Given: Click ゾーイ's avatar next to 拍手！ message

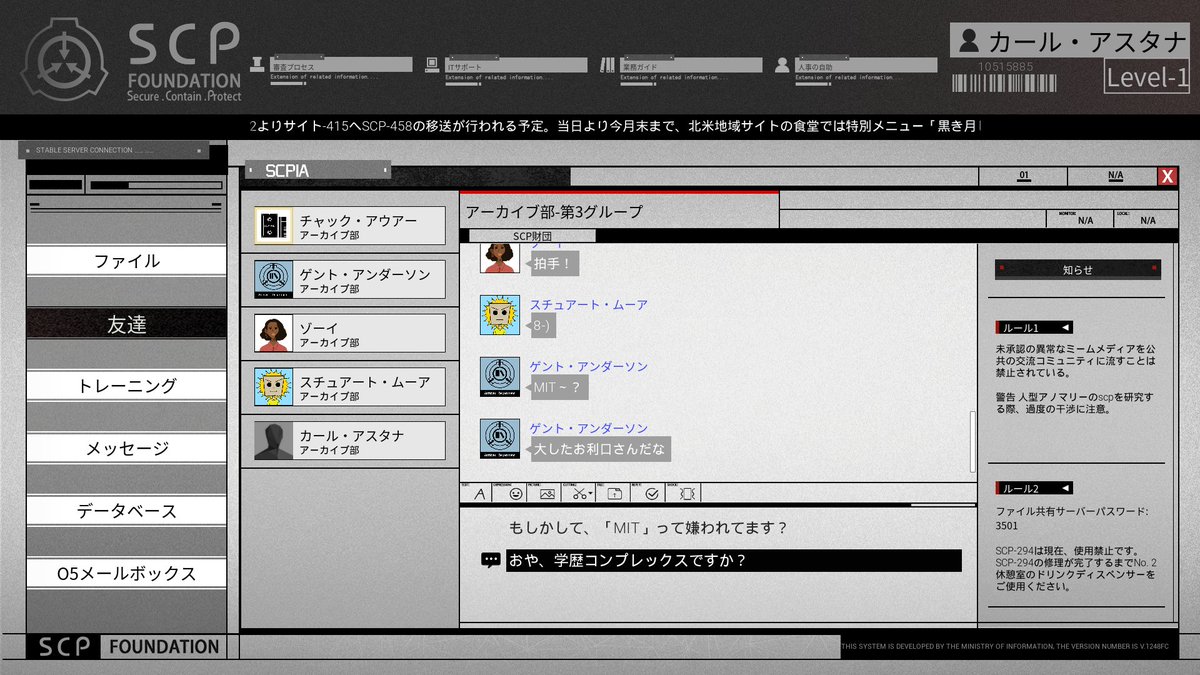Looking at the screenshot, I should [x=499, y=259].
